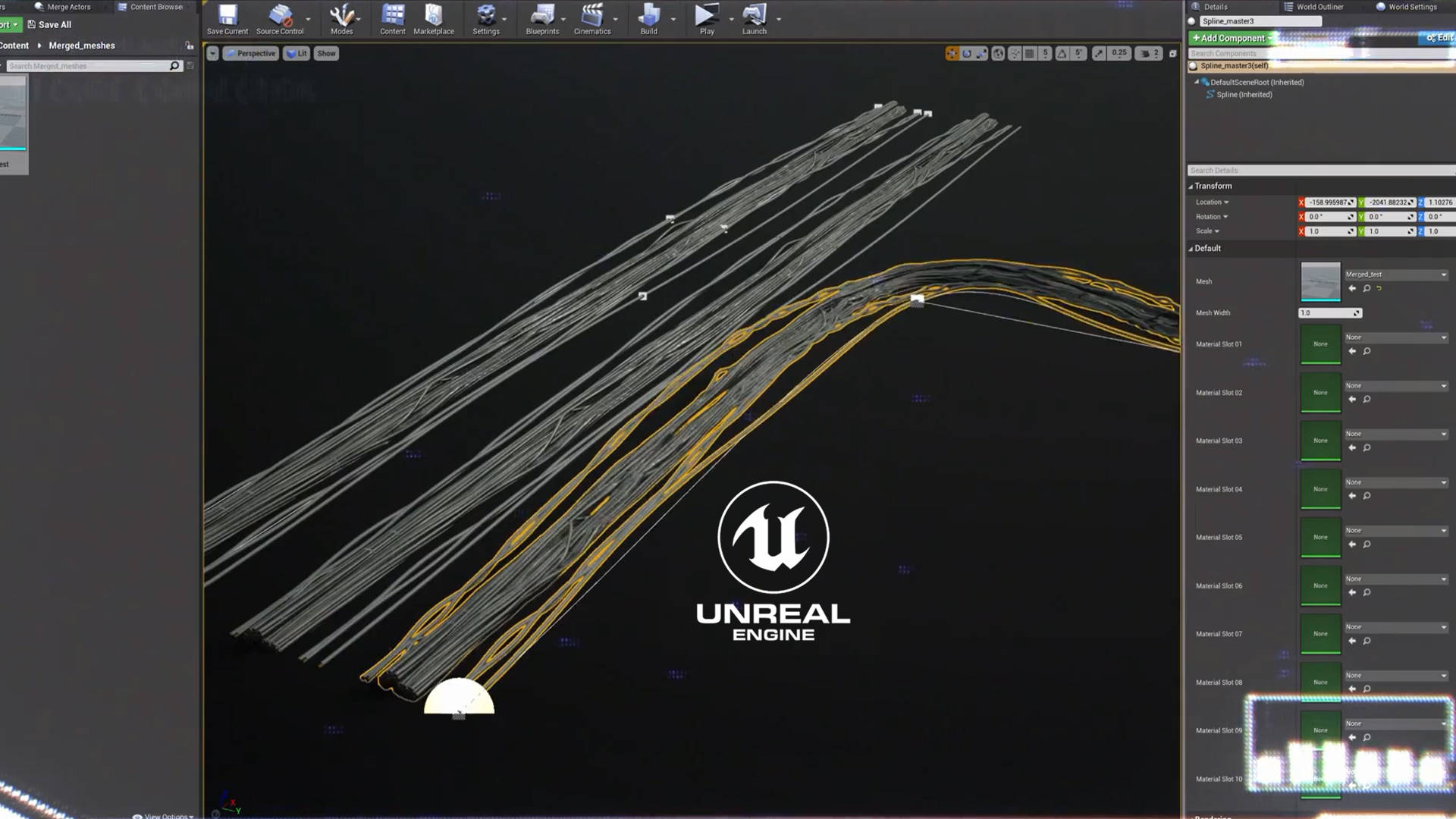The width and height of the screenshot is (1456, 819).
Task: Toggle the content browser lock icon
Action: point(190,45)
